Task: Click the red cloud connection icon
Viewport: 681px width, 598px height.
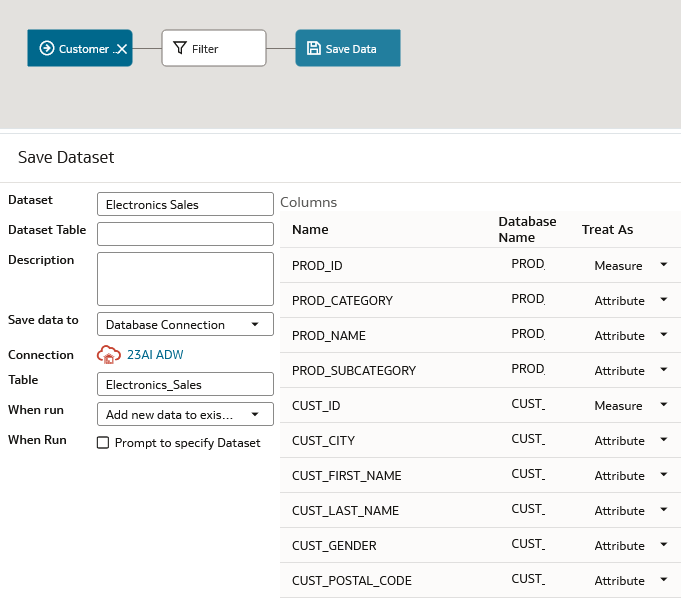Action: point(109,354)
